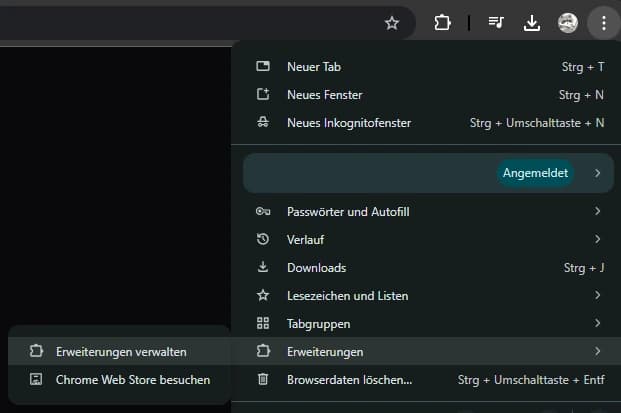Click the Neuer Tab icon
The height and width of the screenshot is (413, 621).
[x=263, y=66]
